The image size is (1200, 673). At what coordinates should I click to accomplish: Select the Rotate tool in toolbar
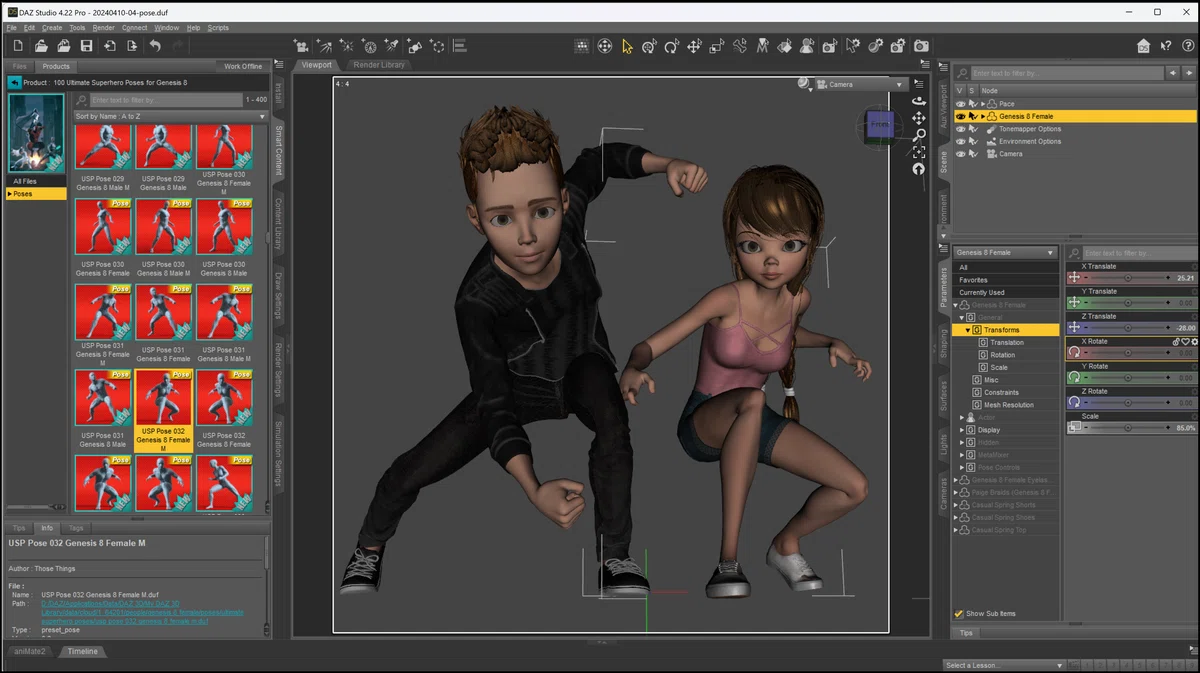[672, 46]
